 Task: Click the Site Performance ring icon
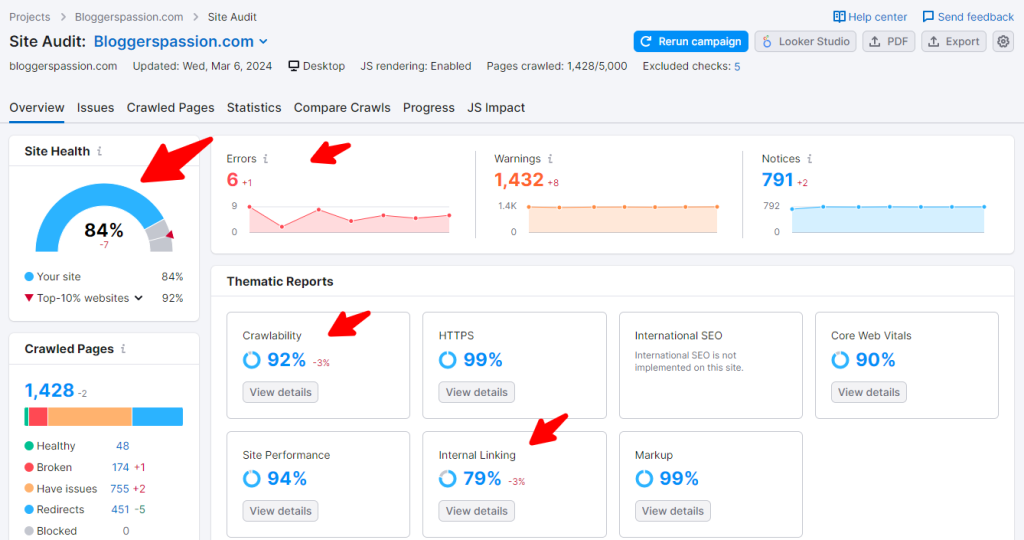pos(251,479)
